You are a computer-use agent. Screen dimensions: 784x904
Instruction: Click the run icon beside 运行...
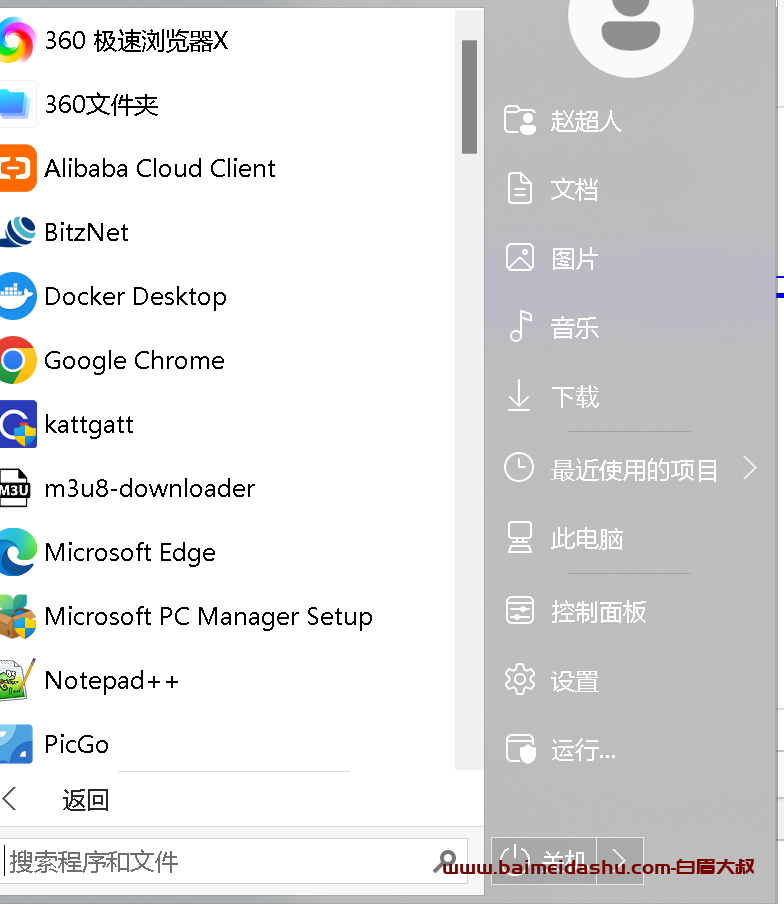coord(521,749)
